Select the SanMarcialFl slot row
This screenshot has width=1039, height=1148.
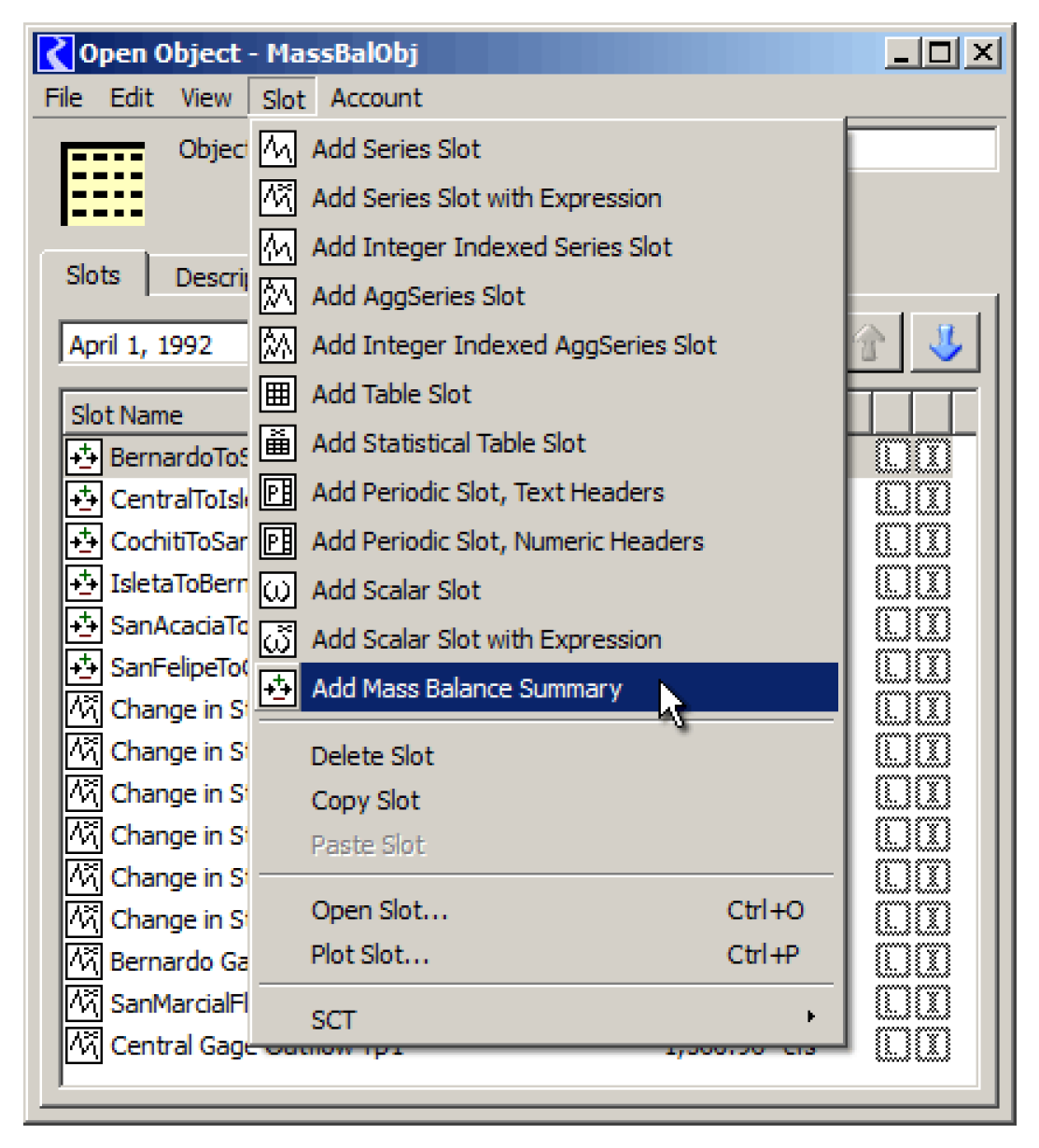click(x=177, y=1003)
